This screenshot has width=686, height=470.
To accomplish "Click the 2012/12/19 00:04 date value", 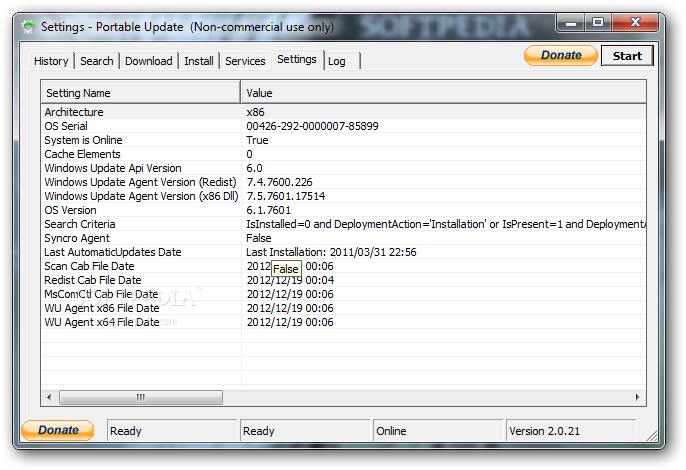I will tap(290, 280).
